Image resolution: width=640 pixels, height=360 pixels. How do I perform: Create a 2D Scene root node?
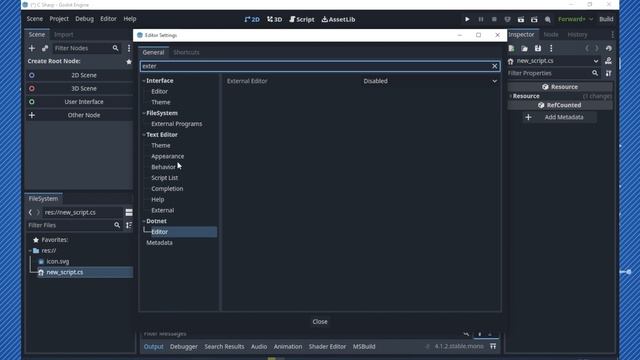79,75
